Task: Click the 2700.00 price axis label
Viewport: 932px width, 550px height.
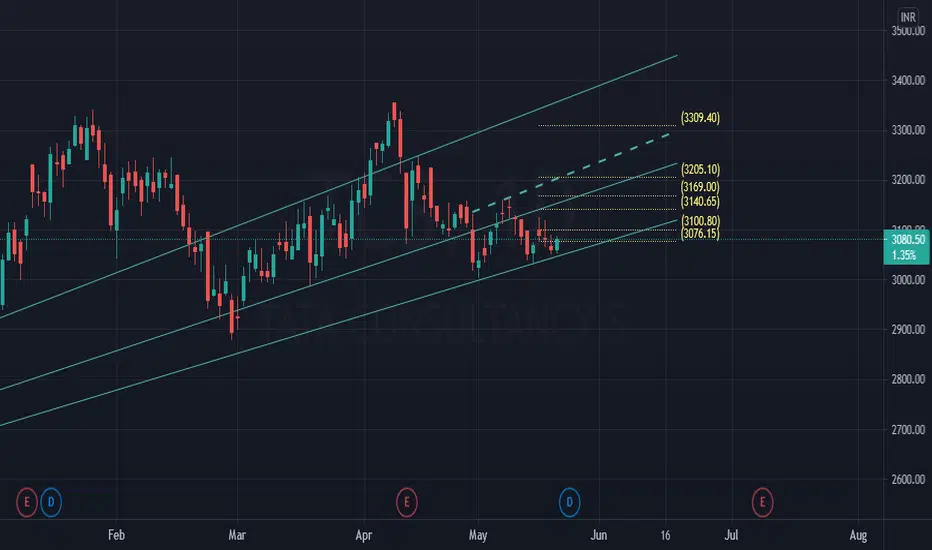Action: point(908,429)
